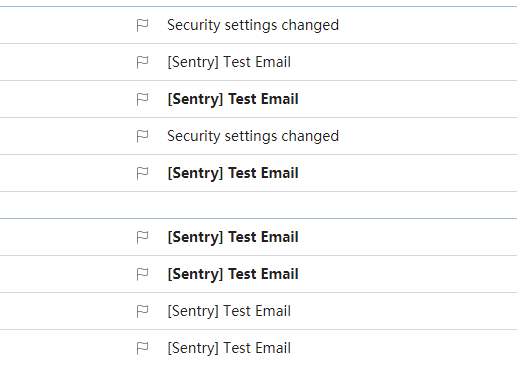The width and height of the screenshot is (517, 366).
Task: Flag the bottommost [Sentry] Test Email
Action: click(x=142, y=348)
